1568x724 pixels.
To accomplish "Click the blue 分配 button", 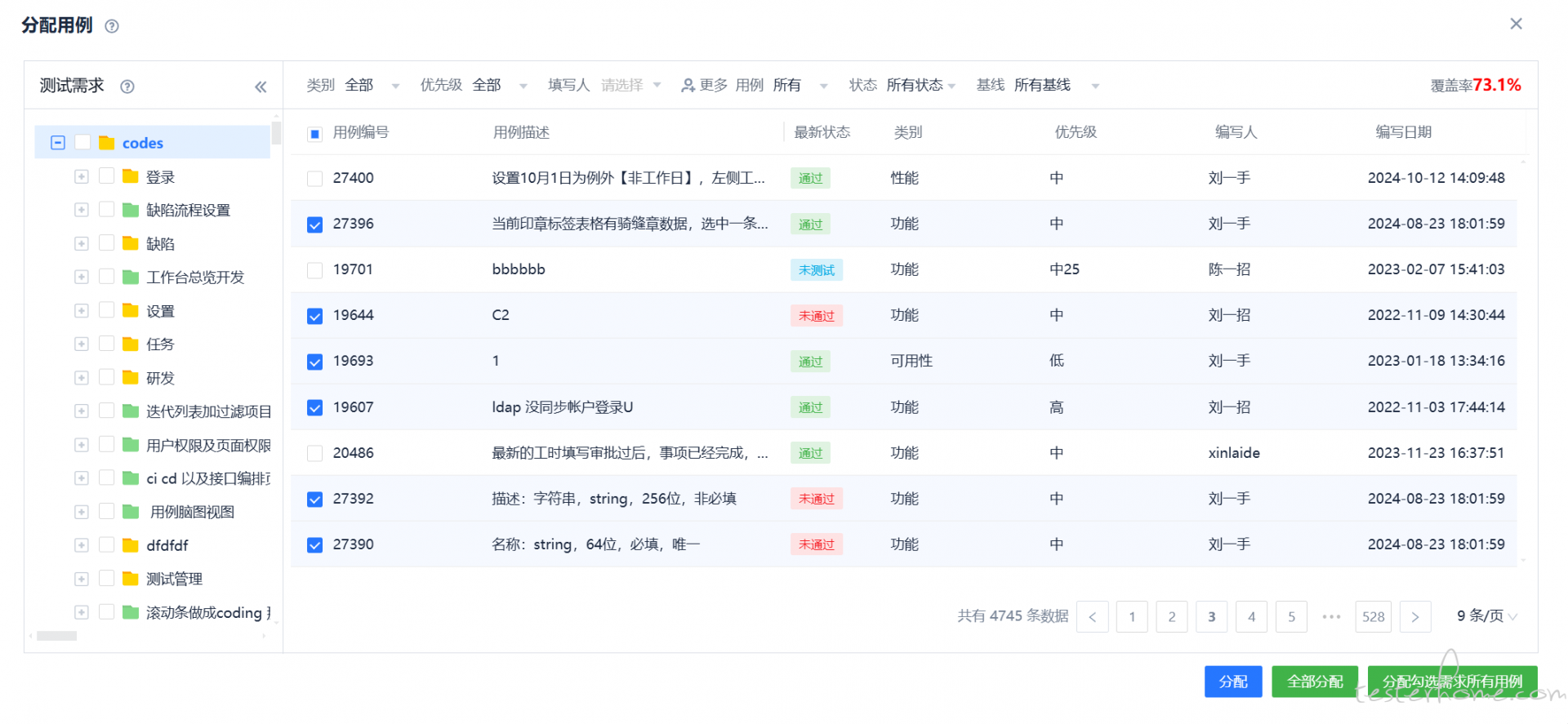I will pyautogui.click(x=1232, y=682).
